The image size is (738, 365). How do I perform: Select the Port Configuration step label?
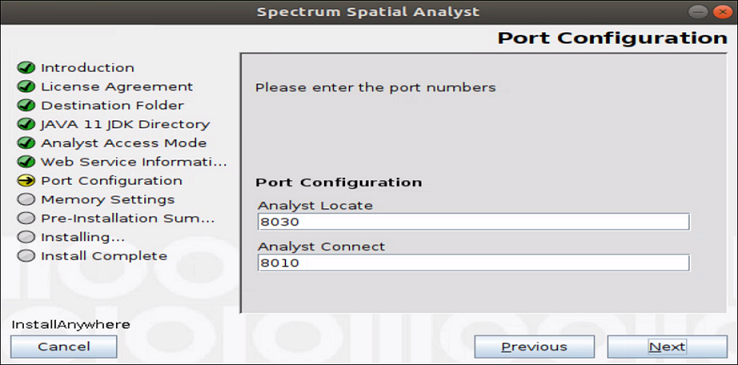pyautogui.click(x=112, y=181)
